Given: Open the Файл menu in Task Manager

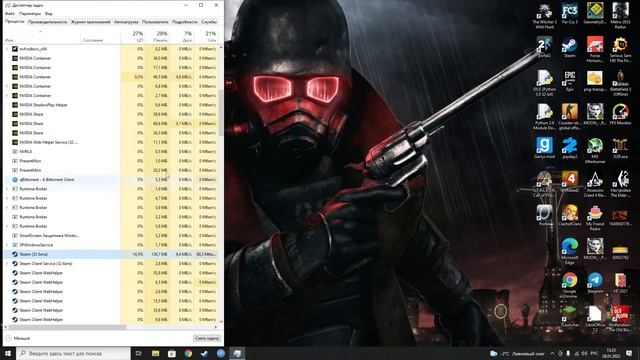Looking at the screenshot, I should 10,13.
